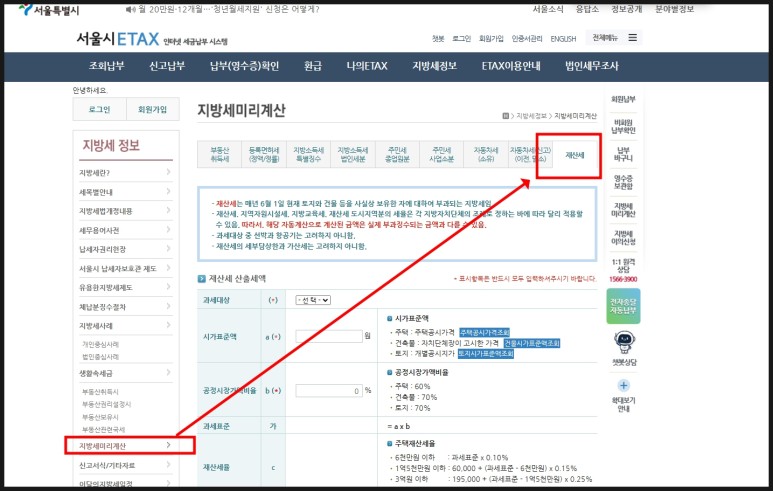This screenshot has height=491, width=773.
Task: Open the 챗봇상담 robot icon
Action: 624,341
